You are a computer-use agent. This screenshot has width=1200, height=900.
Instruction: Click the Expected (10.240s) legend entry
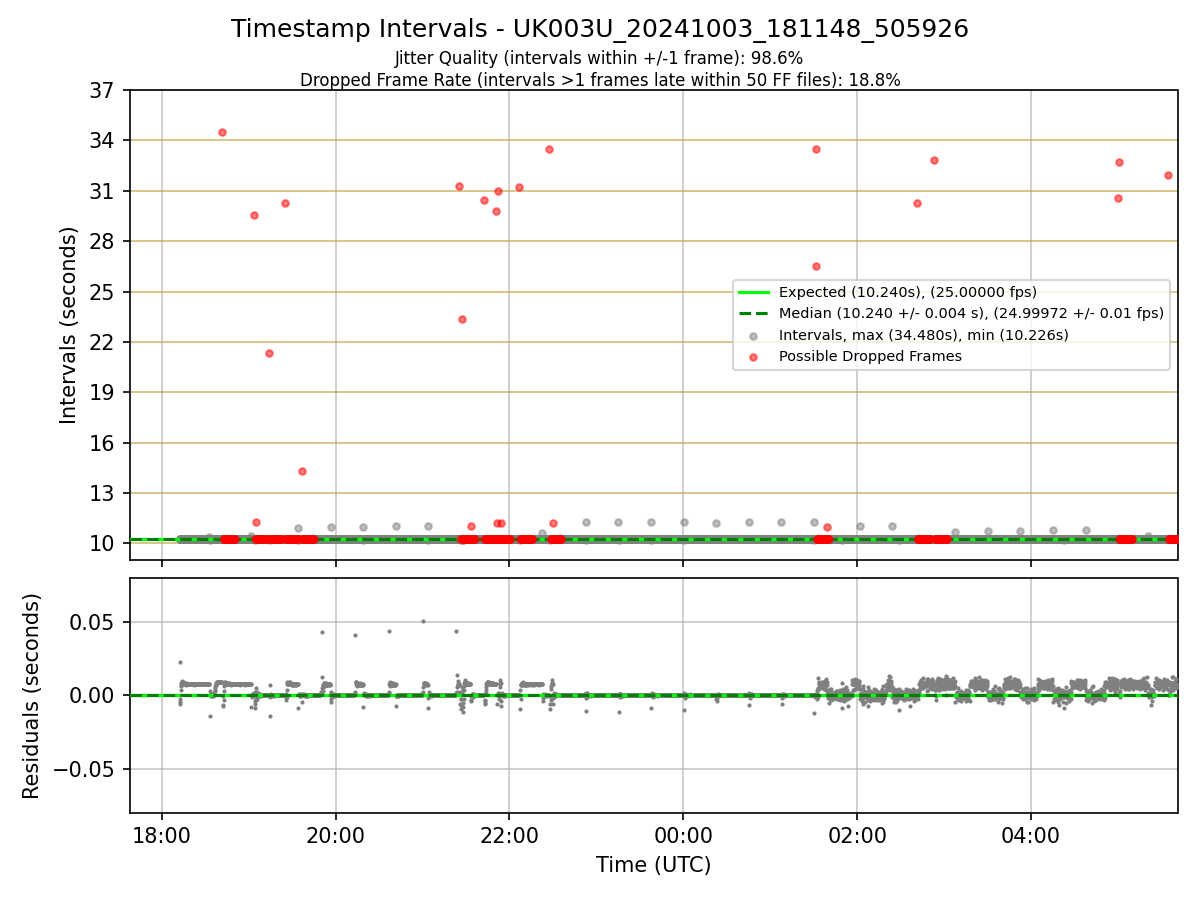[907, 293]
